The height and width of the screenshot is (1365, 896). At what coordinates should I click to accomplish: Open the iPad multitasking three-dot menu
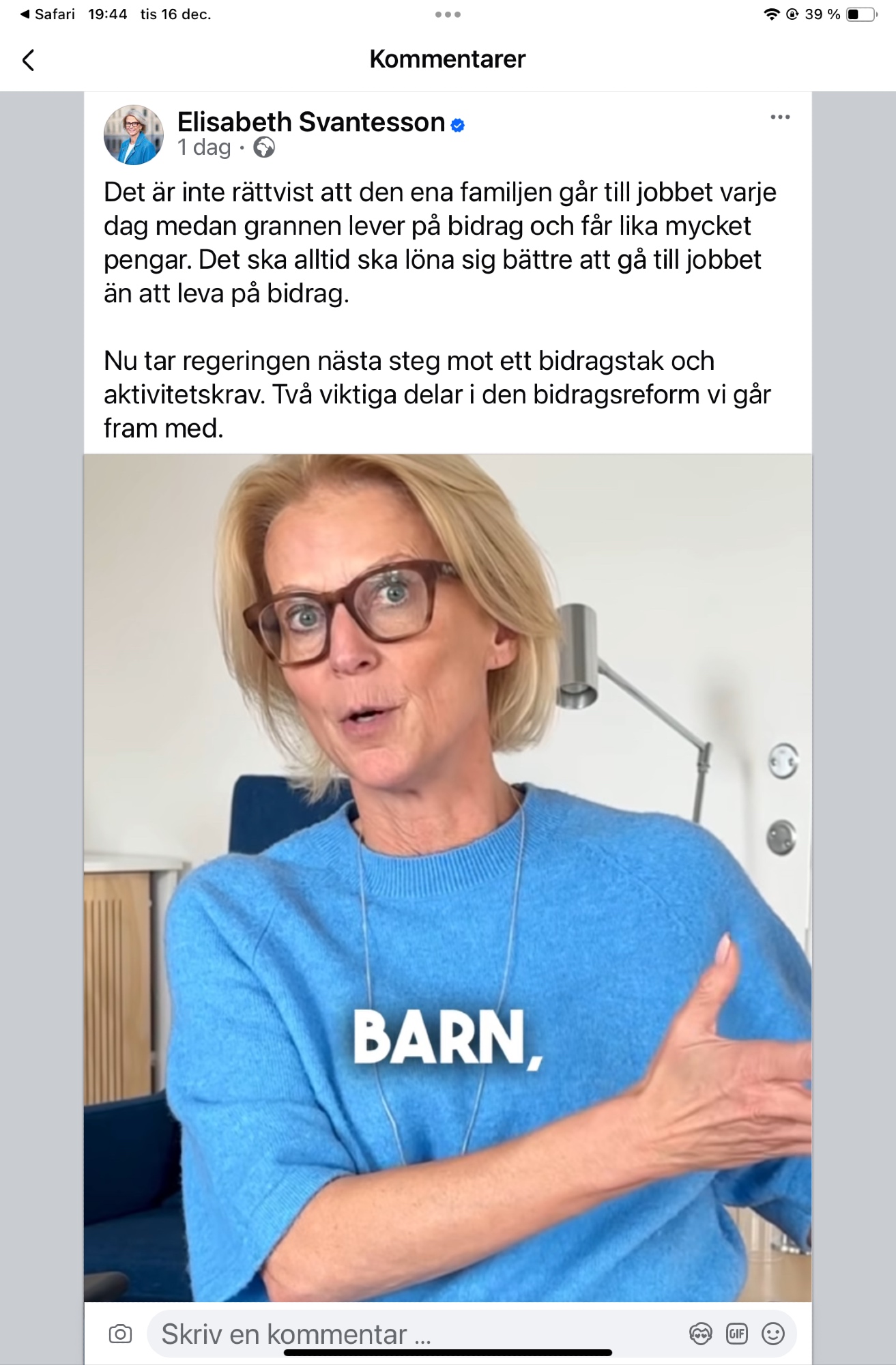pos(448,14)
